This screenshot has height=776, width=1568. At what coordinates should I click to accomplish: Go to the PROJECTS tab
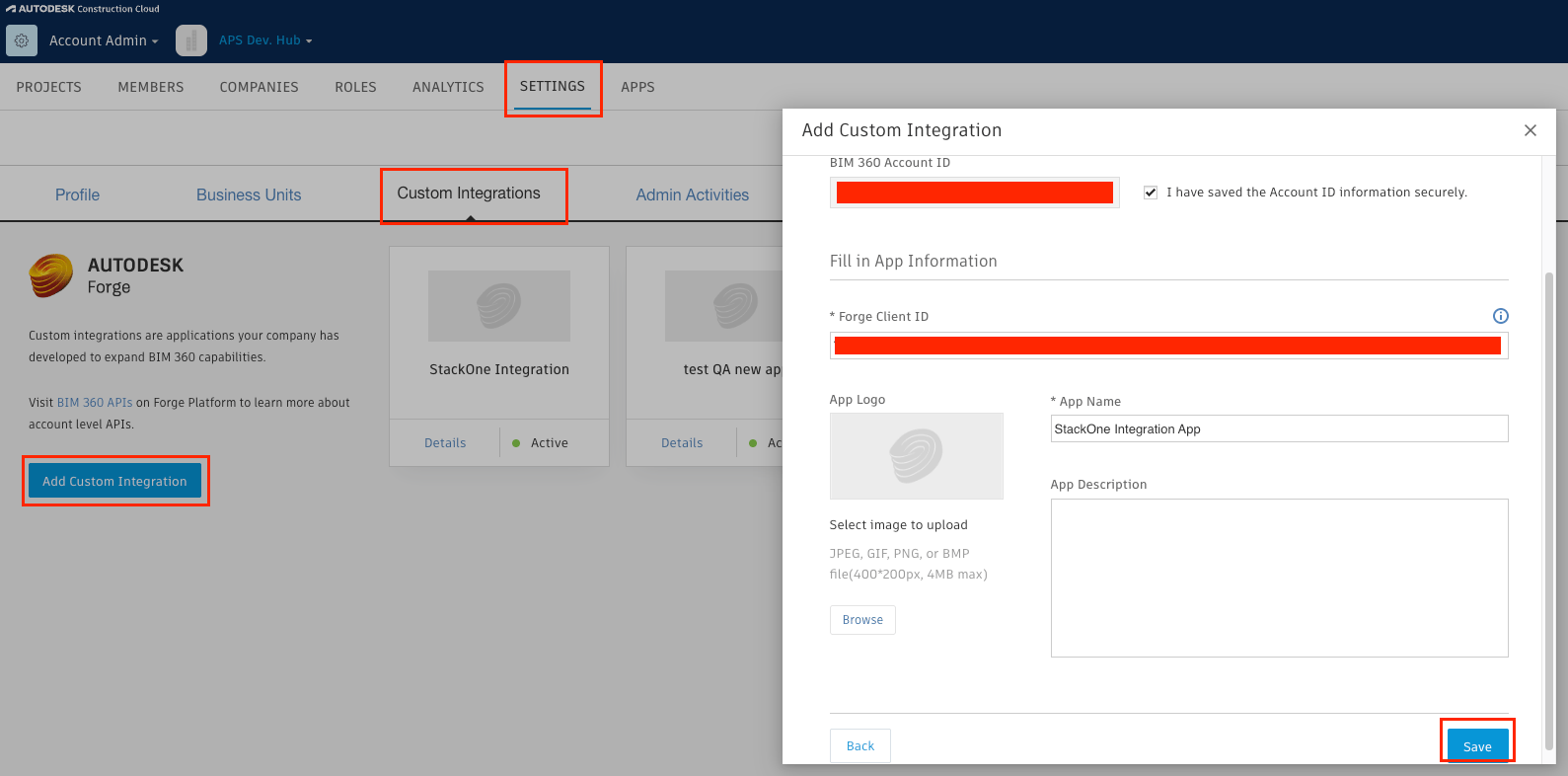click(x=49, y=87)
